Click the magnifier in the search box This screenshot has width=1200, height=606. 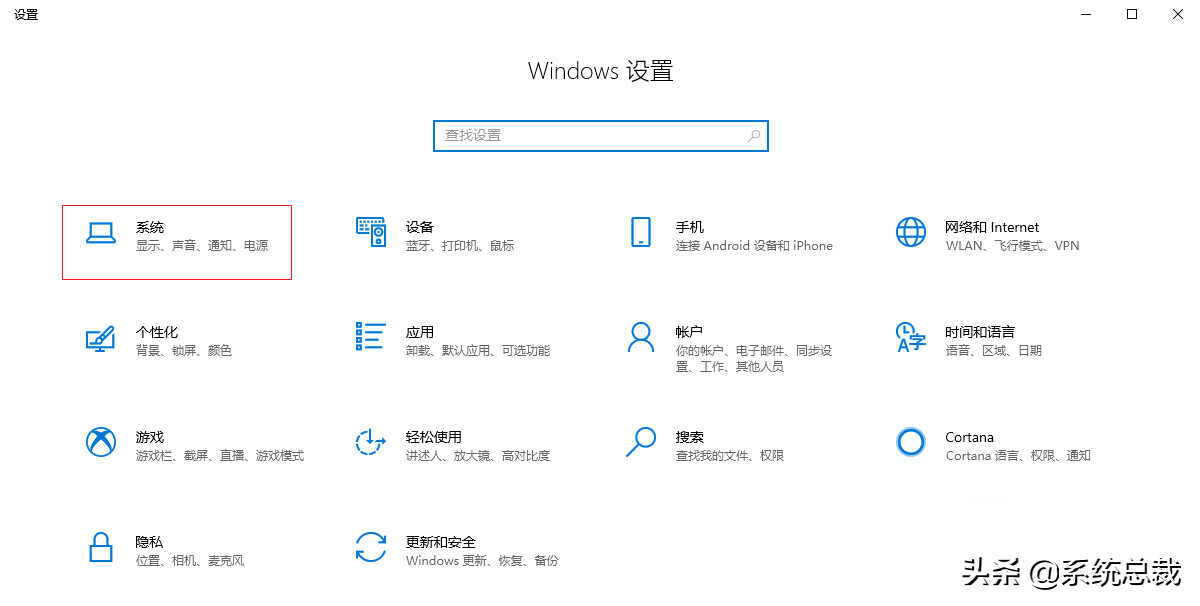coord(754,136)
